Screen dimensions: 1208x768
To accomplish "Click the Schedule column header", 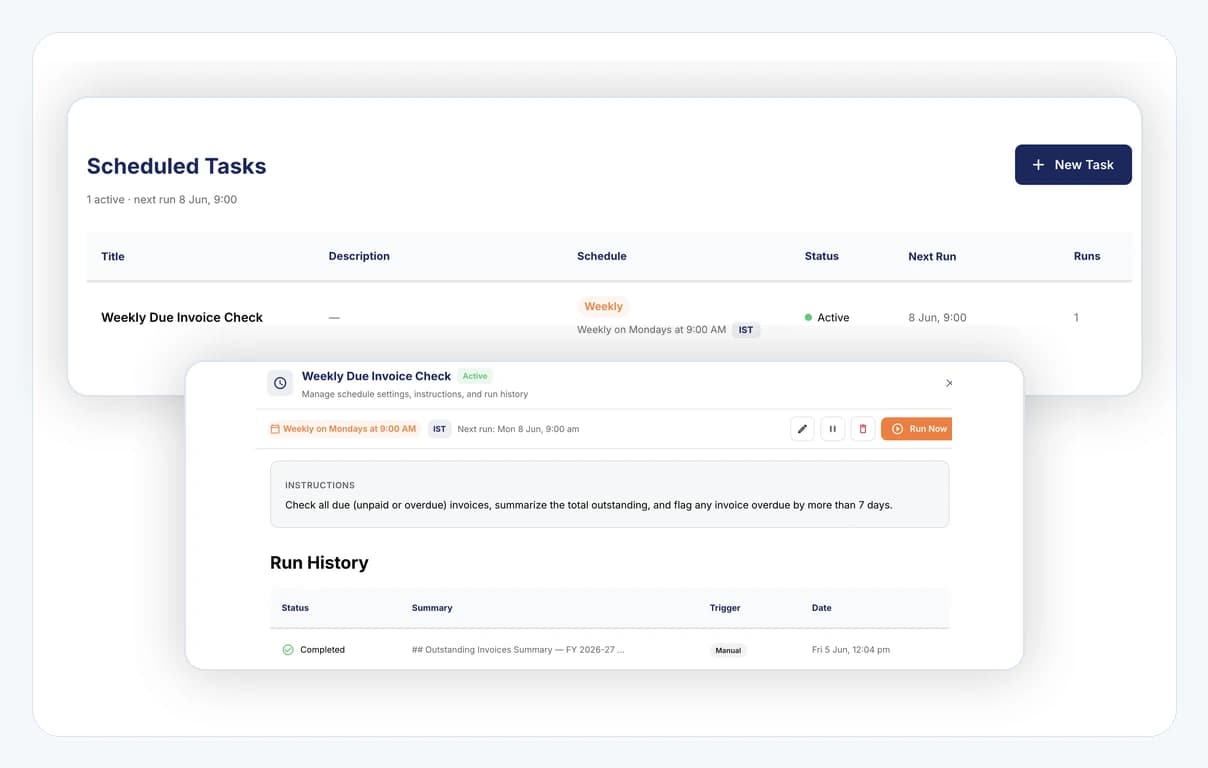I will [602, 257].
